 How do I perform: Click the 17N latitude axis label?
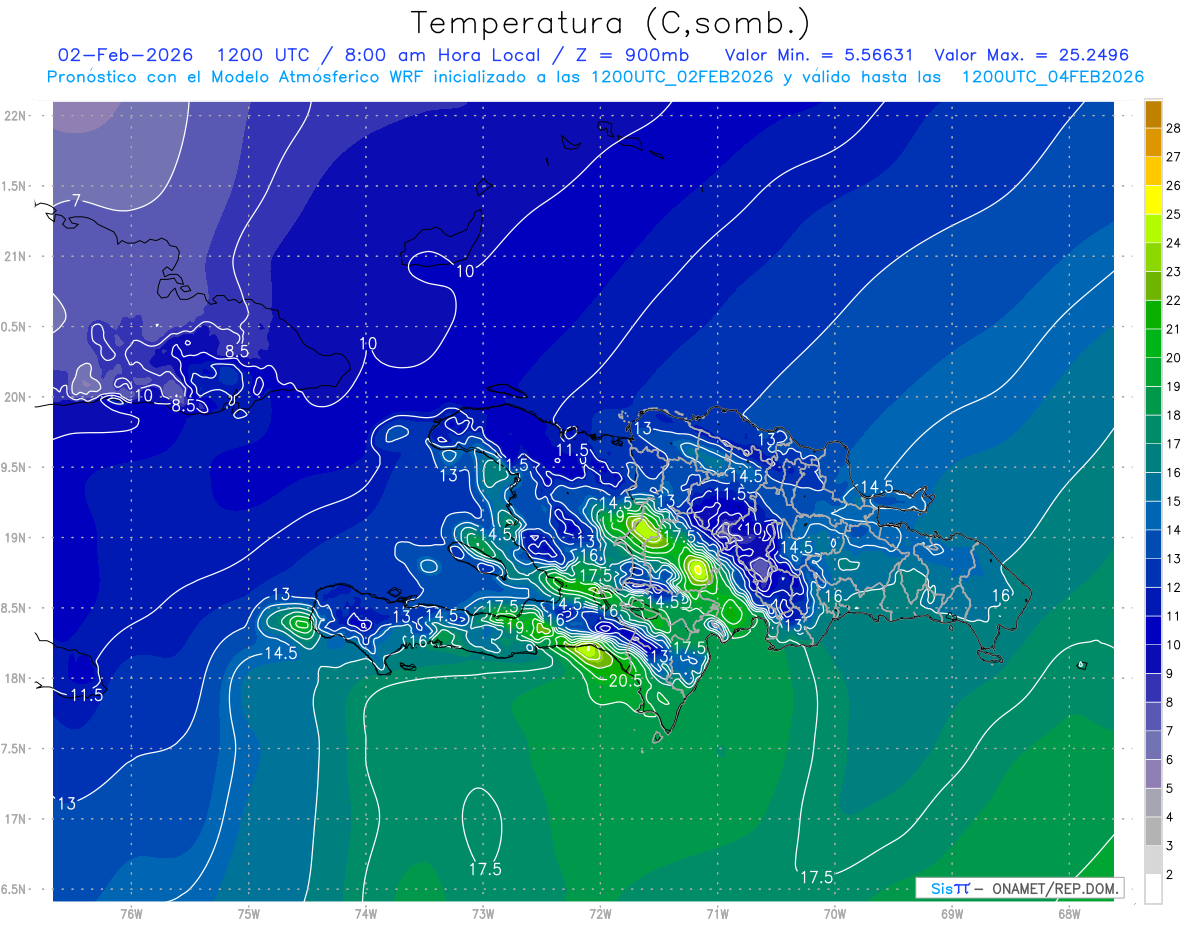tap(16, 819)
